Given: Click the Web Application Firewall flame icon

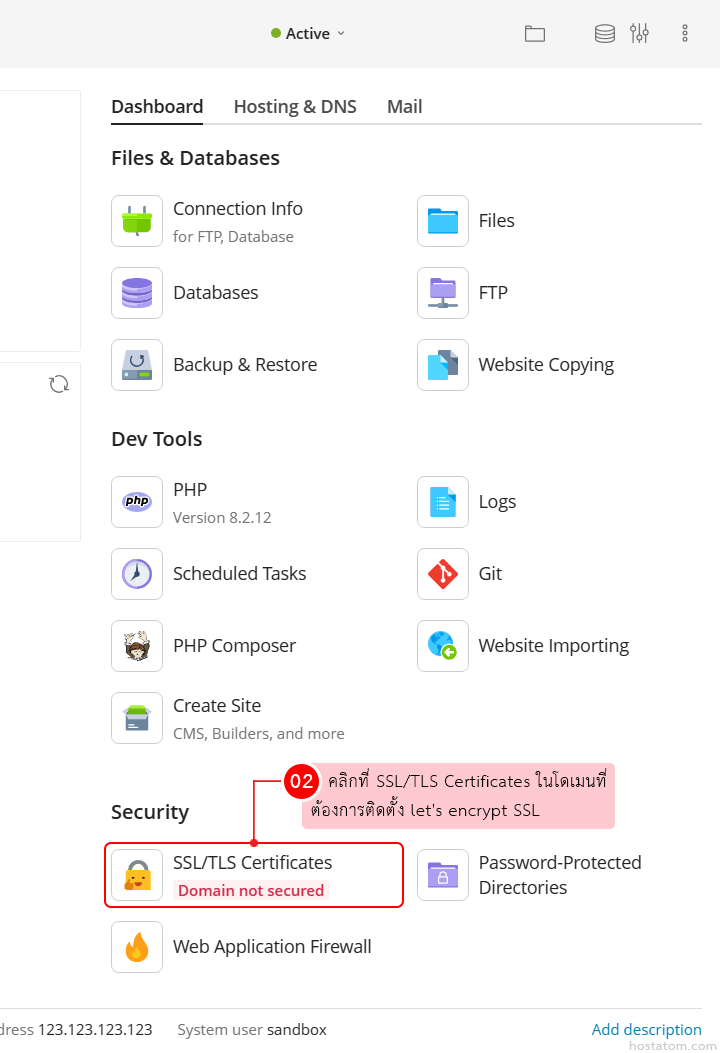Looking at the screenshot, I should pyautogui.click(x=137, y=947).
